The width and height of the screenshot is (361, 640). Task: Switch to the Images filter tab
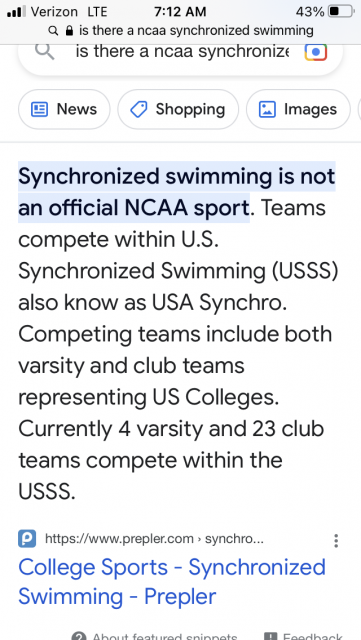point(298,109)
